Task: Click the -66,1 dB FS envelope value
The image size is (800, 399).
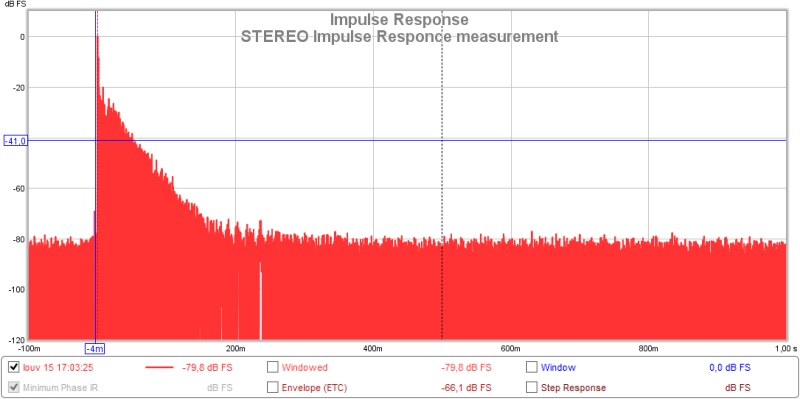Action: 466,388
